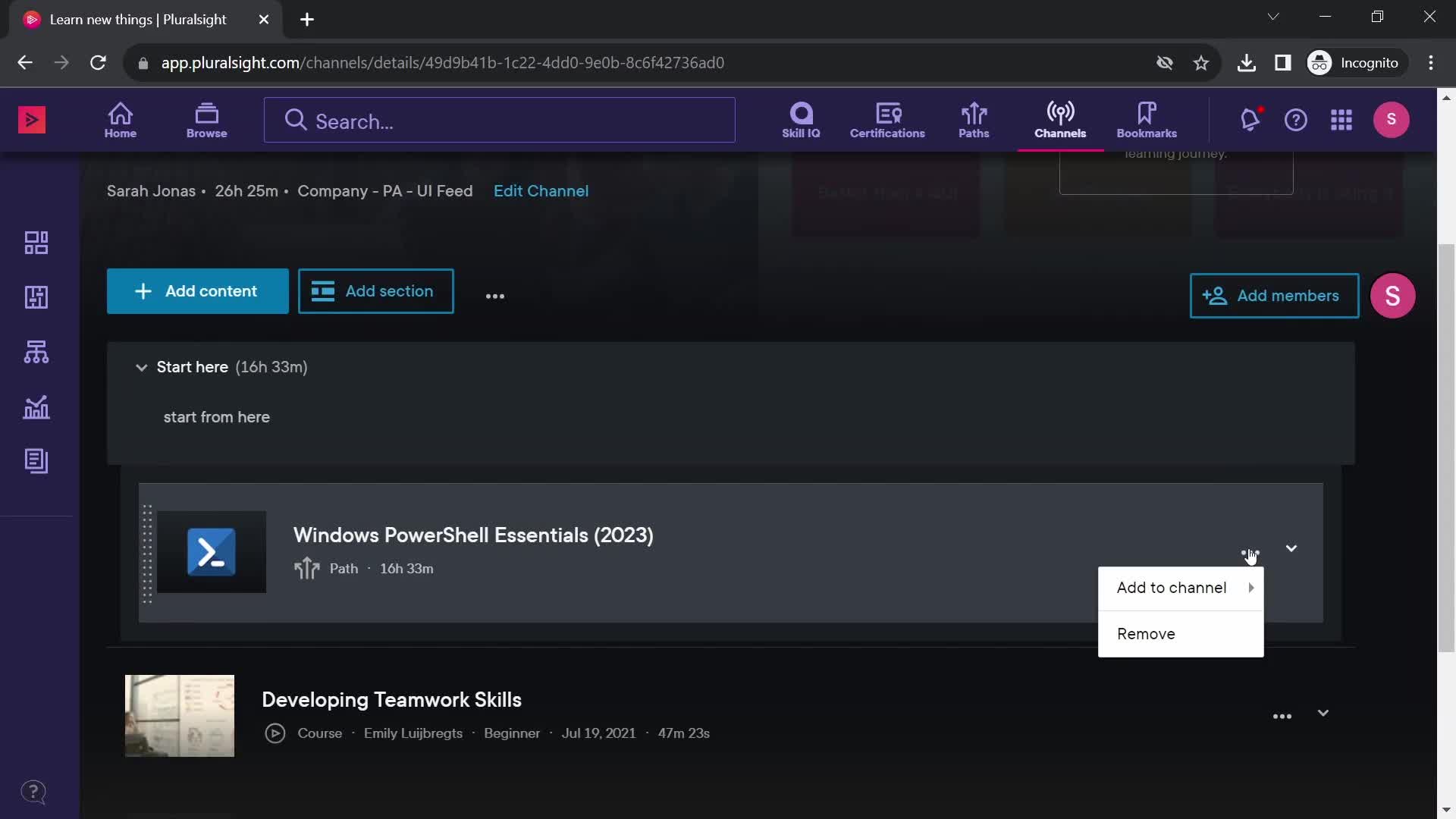Click the search input field
Screen dimensions: 1456x819
point(499,120)
